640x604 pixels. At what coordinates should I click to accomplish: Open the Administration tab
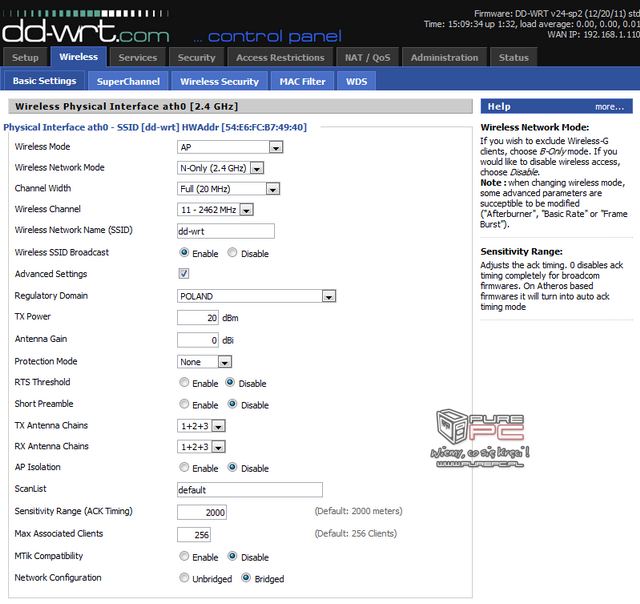pos(444,57)
